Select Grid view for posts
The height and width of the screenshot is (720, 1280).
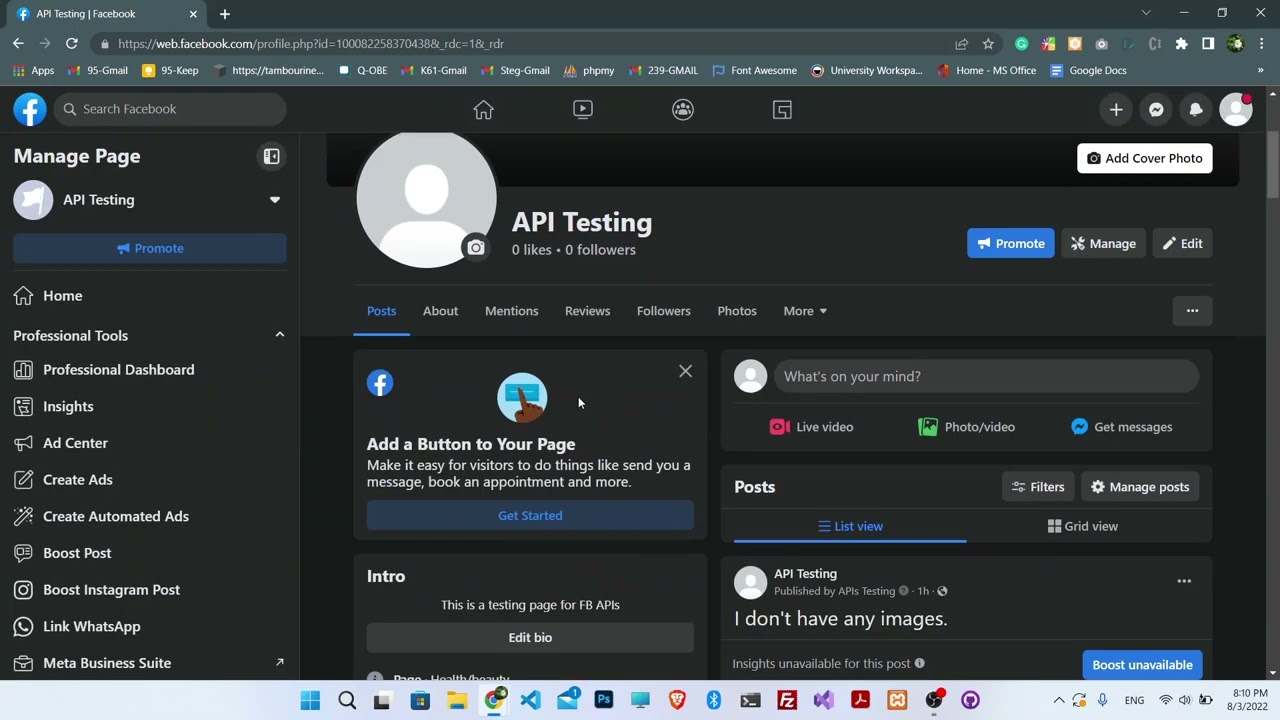(x=1082, y=526)
